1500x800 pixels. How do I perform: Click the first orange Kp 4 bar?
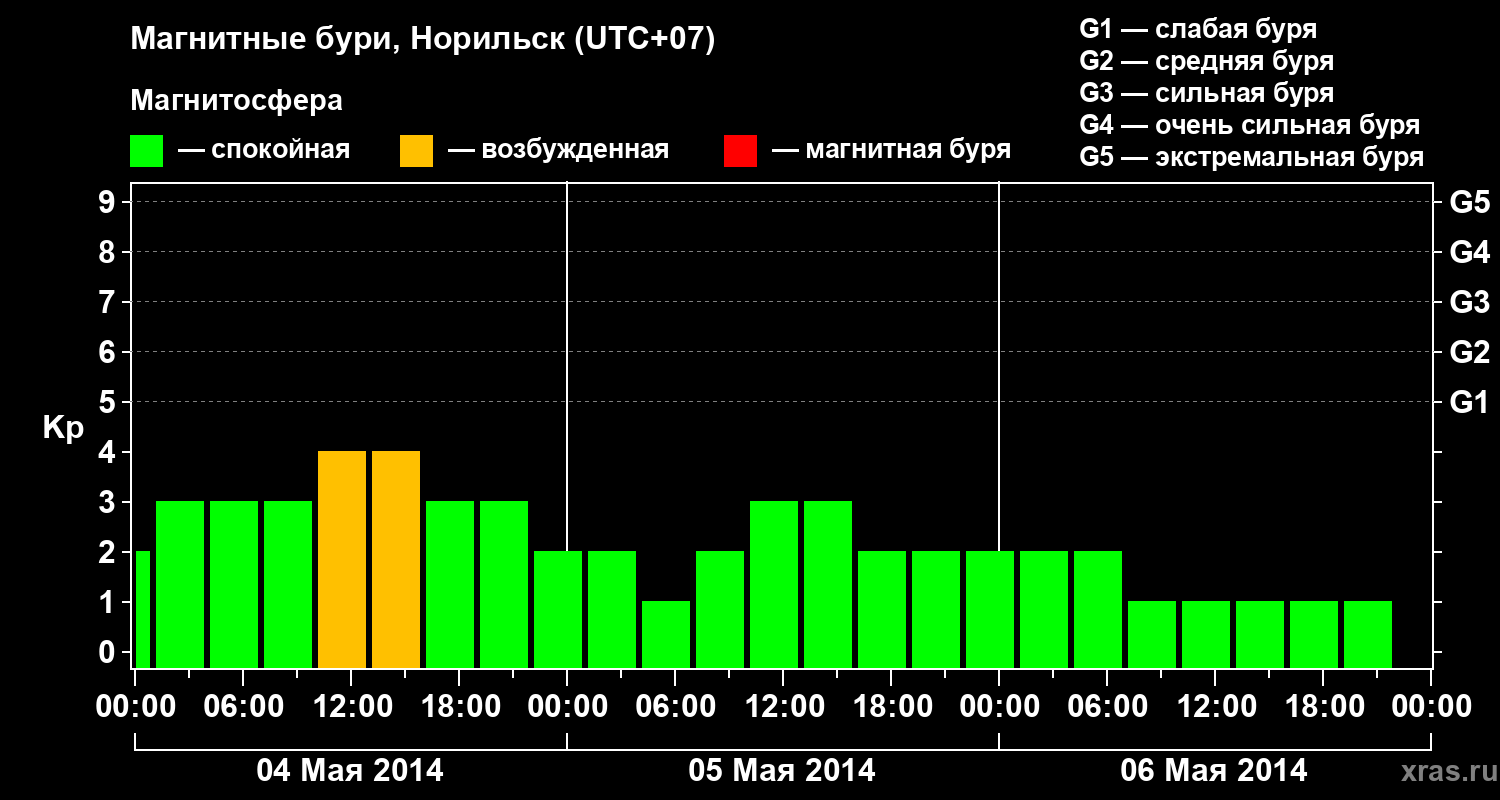[342, 559]
